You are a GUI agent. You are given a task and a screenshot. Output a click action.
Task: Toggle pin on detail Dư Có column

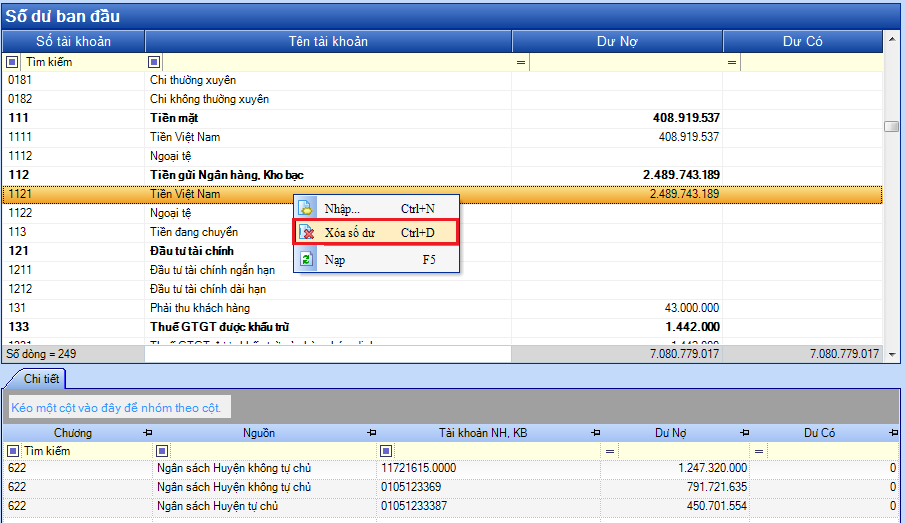coord(893,432)
